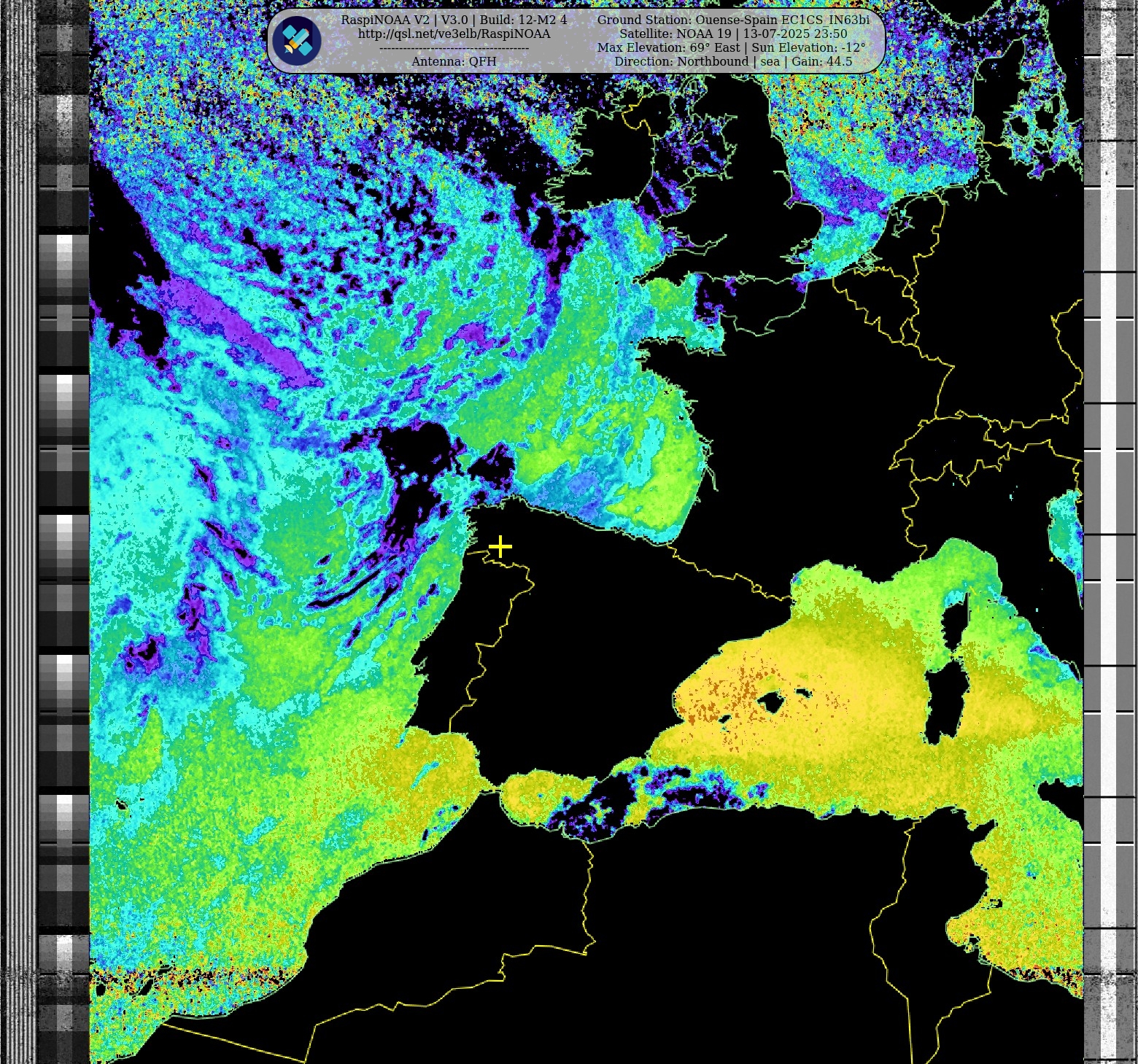Click the date '13-07-2025 23:50'
This screenshot has width=1138, height=1064.
coord(795,34)
